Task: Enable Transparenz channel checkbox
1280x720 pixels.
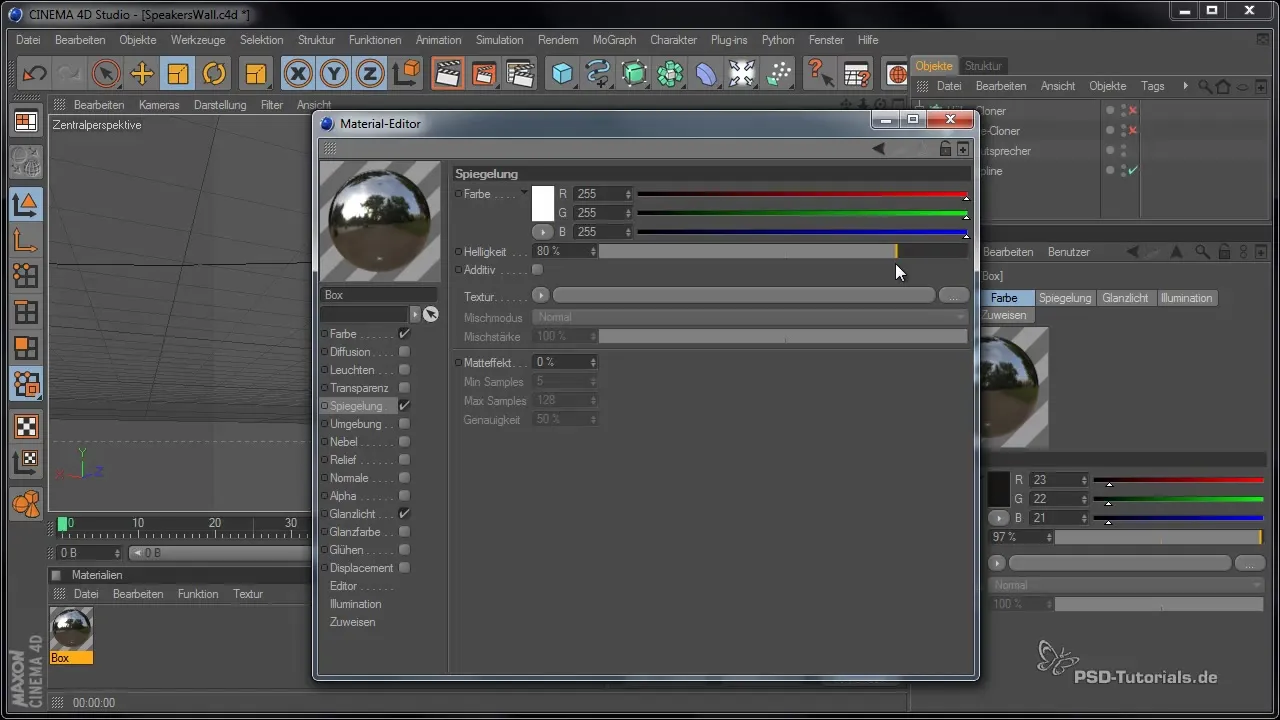Action: 404,388
